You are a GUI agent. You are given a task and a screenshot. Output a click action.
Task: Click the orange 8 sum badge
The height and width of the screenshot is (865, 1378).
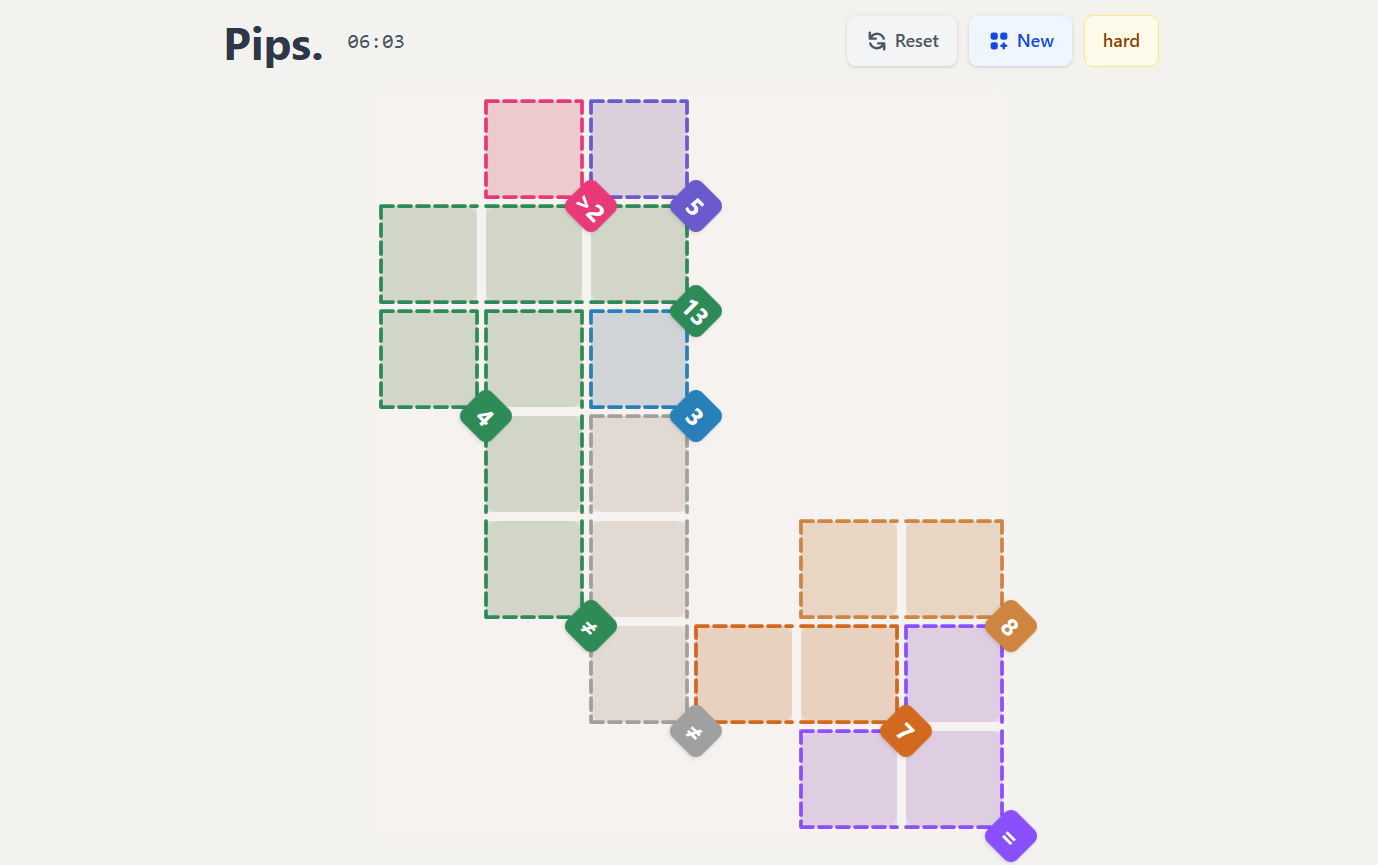[1010, 626]
